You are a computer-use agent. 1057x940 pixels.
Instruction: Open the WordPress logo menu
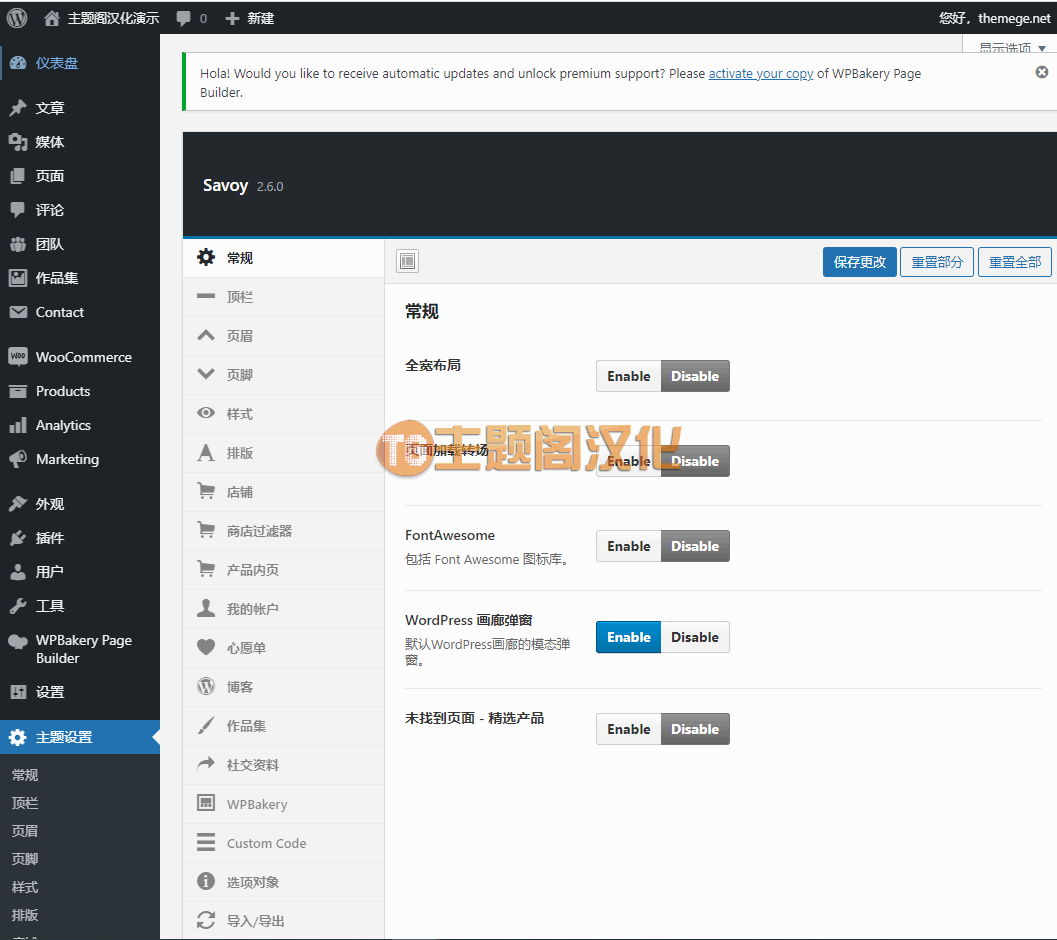point(17,18)
